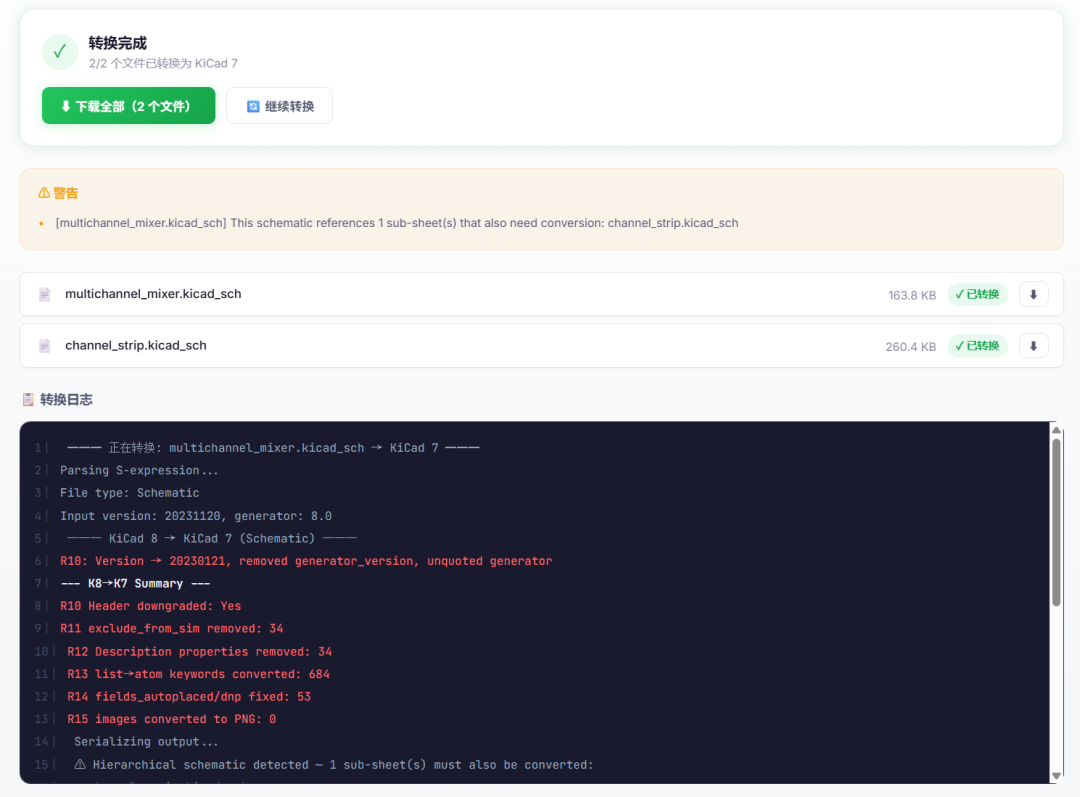Click the 已转换 badge for channel_strip
Image resolution: width=1080 pixels, height=797 pixels.
977,346
